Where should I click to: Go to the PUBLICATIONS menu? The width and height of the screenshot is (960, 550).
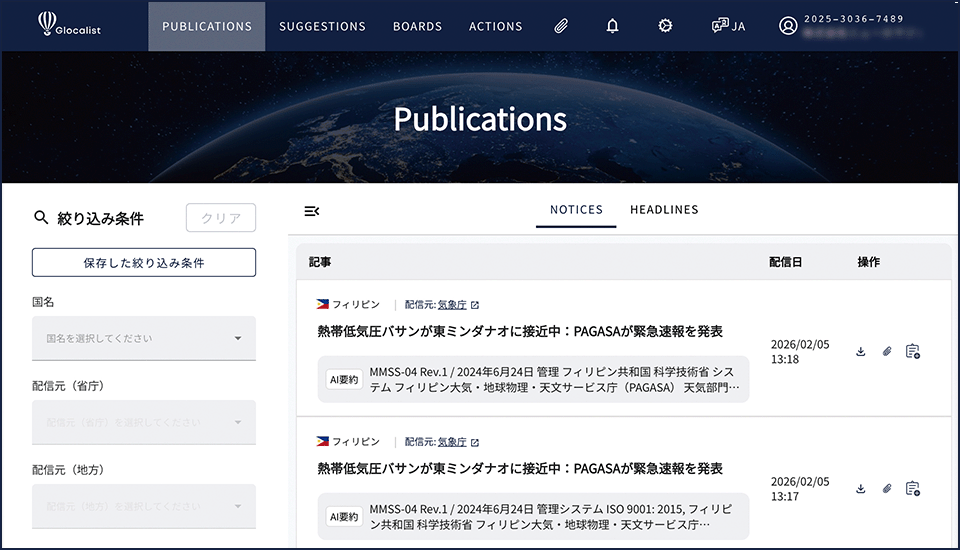[x=207, y=26]
